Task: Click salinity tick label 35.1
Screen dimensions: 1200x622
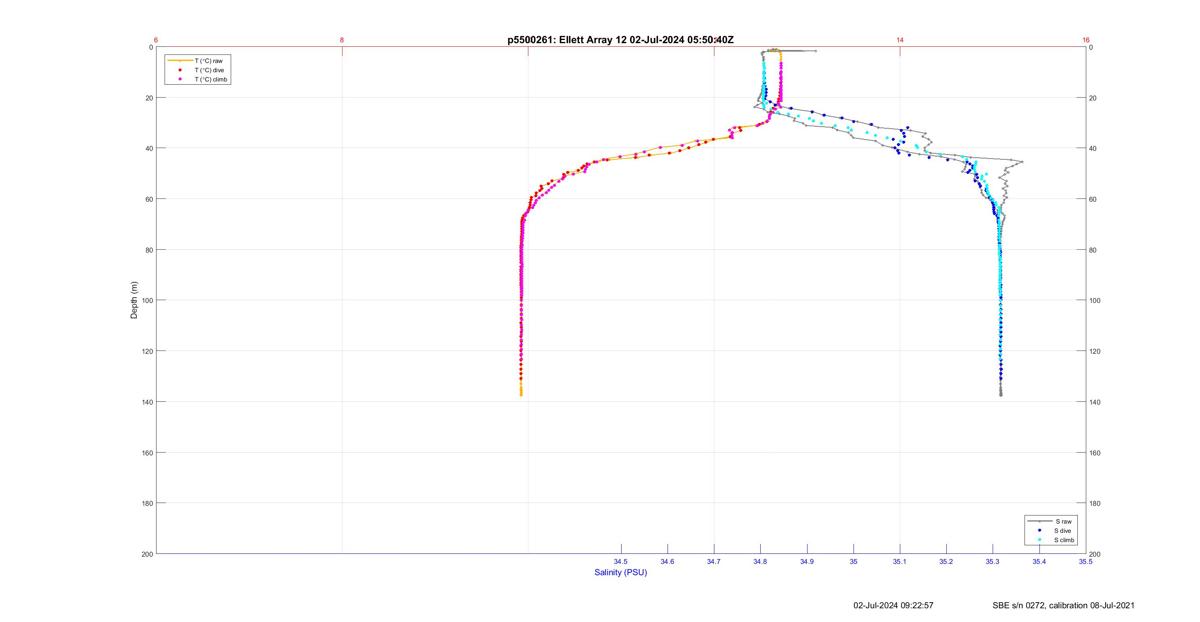Action: click(x=900, y=562)
